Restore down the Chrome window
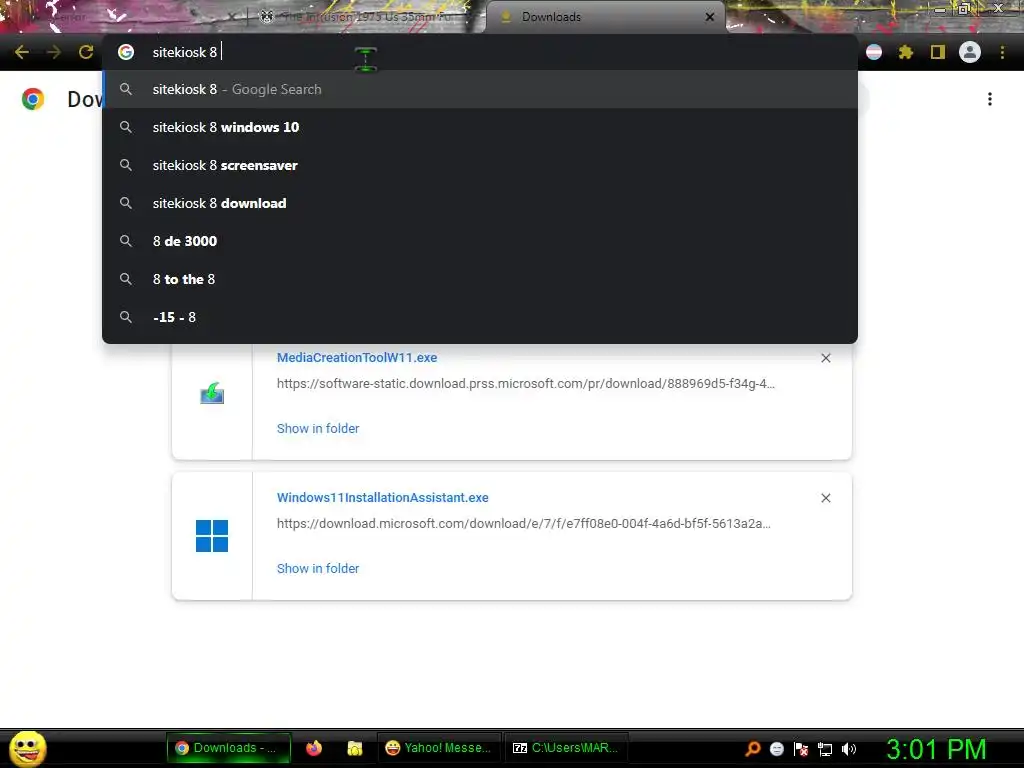This screenshot has width=1024, height=768. (x=964, y=9)
